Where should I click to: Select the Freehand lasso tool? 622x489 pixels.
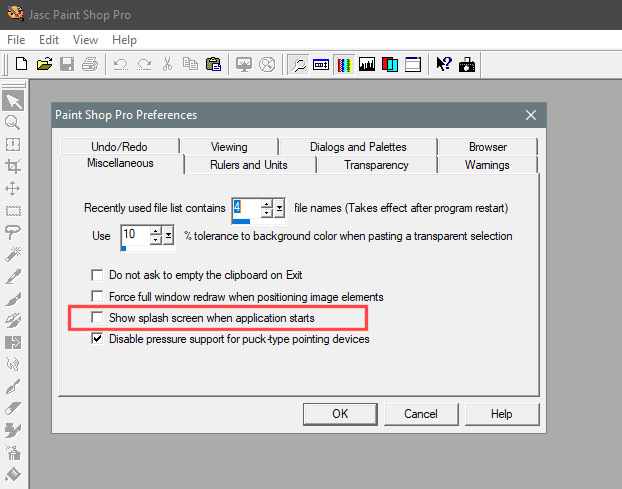pos(13,232)
